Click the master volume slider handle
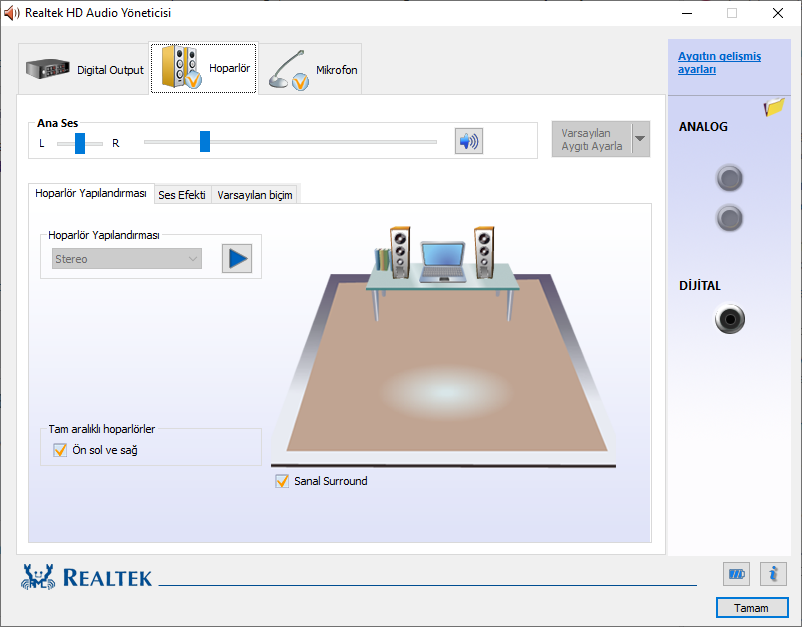This screenshot has height=627, width=802. [205, 141]
